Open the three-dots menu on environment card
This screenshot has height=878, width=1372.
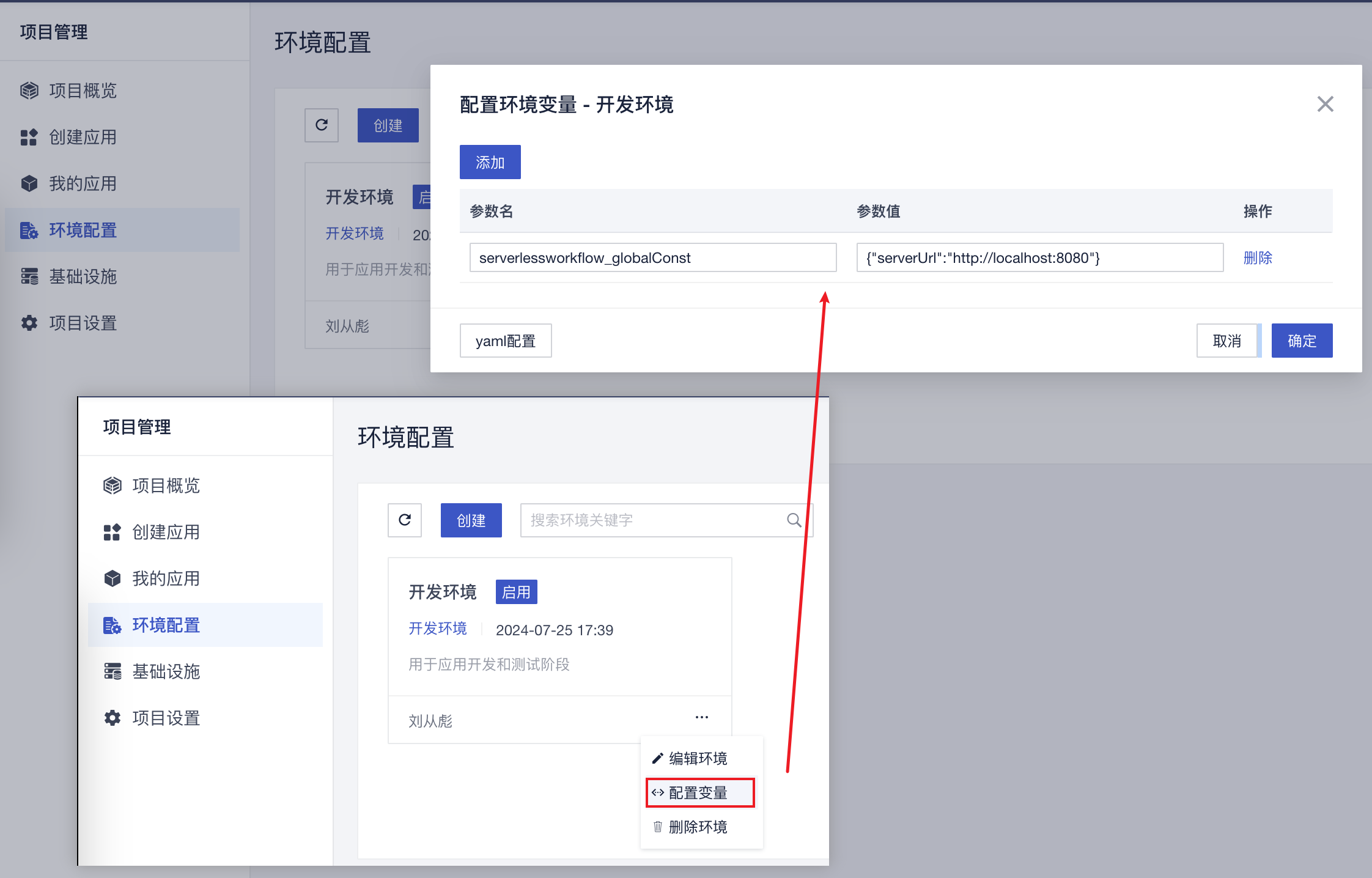pyautogui.click(x=701, y=717)
